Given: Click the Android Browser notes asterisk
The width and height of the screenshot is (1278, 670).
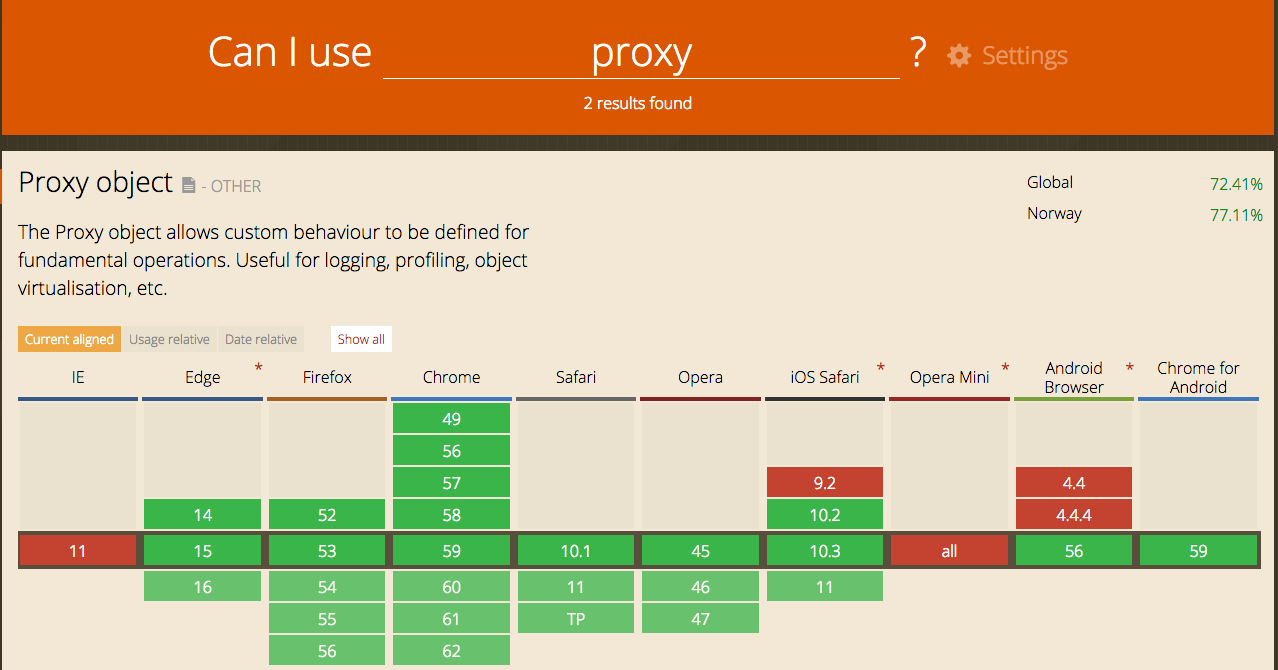Looking at the screenshot, I should 1129,368.
